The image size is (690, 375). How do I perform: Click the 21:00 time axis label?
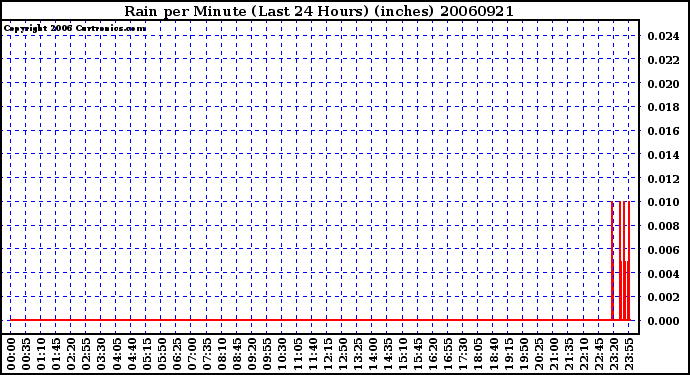554,354
